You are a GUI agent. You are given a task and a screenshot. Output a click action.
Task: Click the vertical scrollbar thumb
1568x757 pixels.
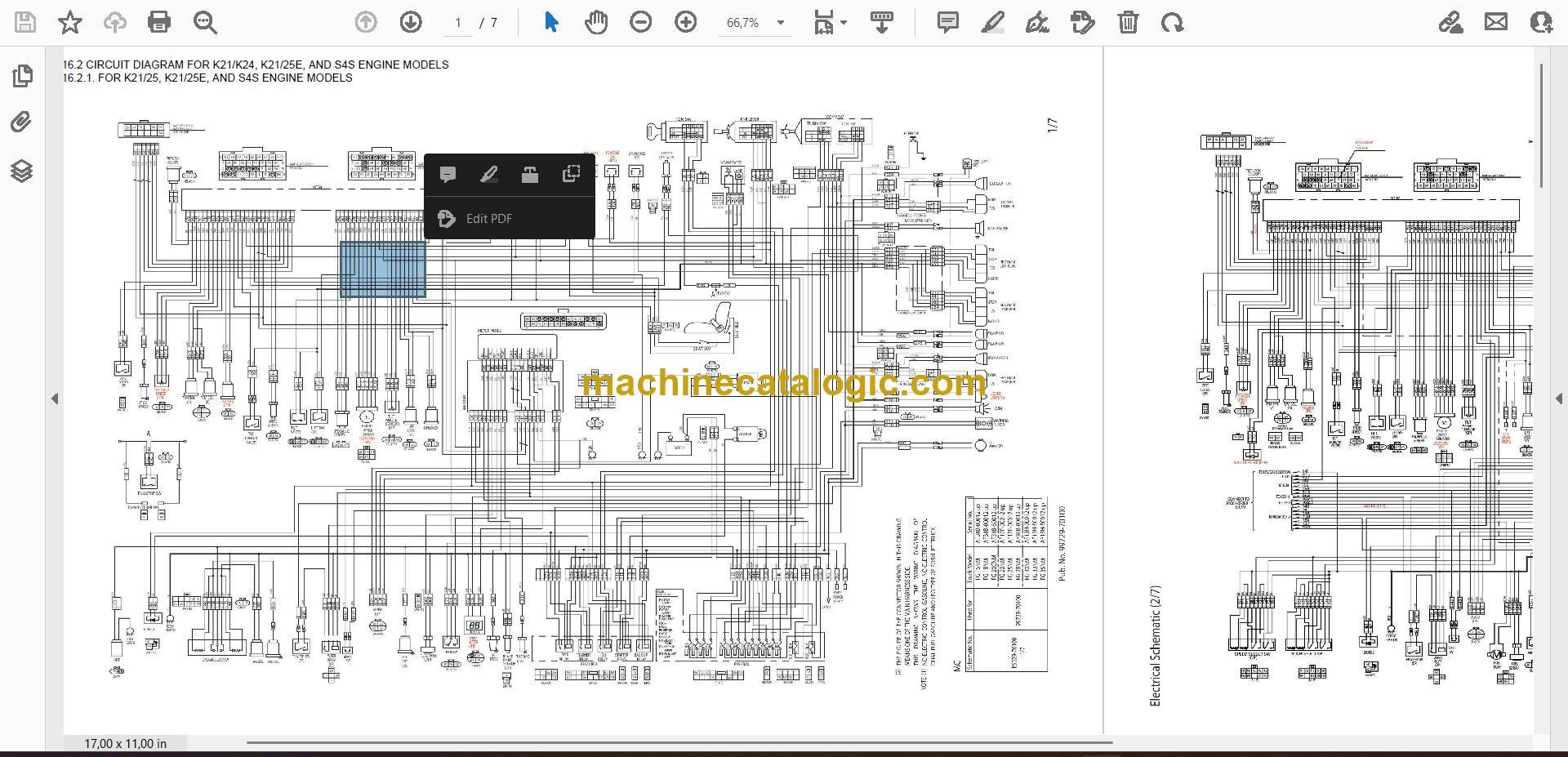pyautogui.click(x=1541, y=125)
